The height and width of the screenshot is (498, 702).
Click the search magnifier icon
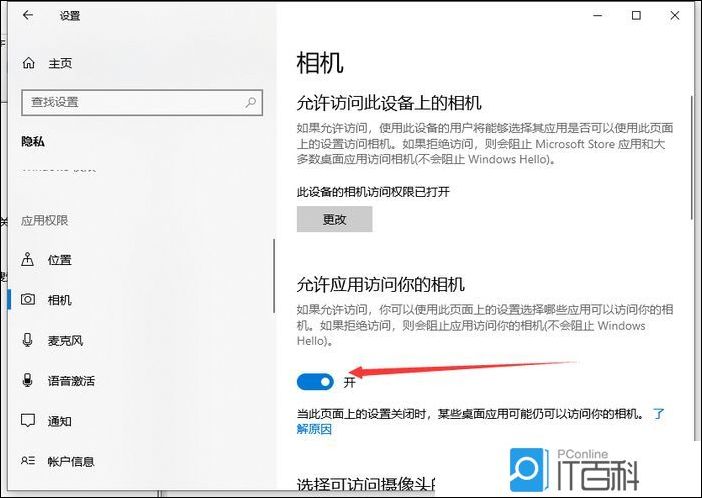[250, 102]
